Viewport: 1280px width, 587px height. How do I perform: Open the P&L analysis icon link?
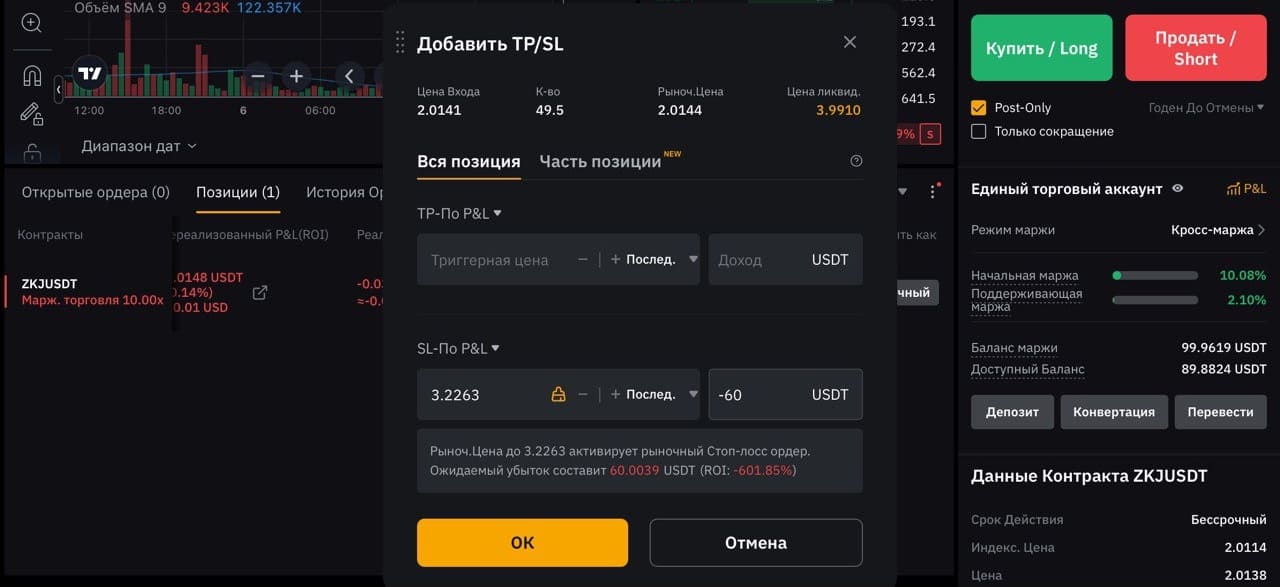click(1246, 188)
